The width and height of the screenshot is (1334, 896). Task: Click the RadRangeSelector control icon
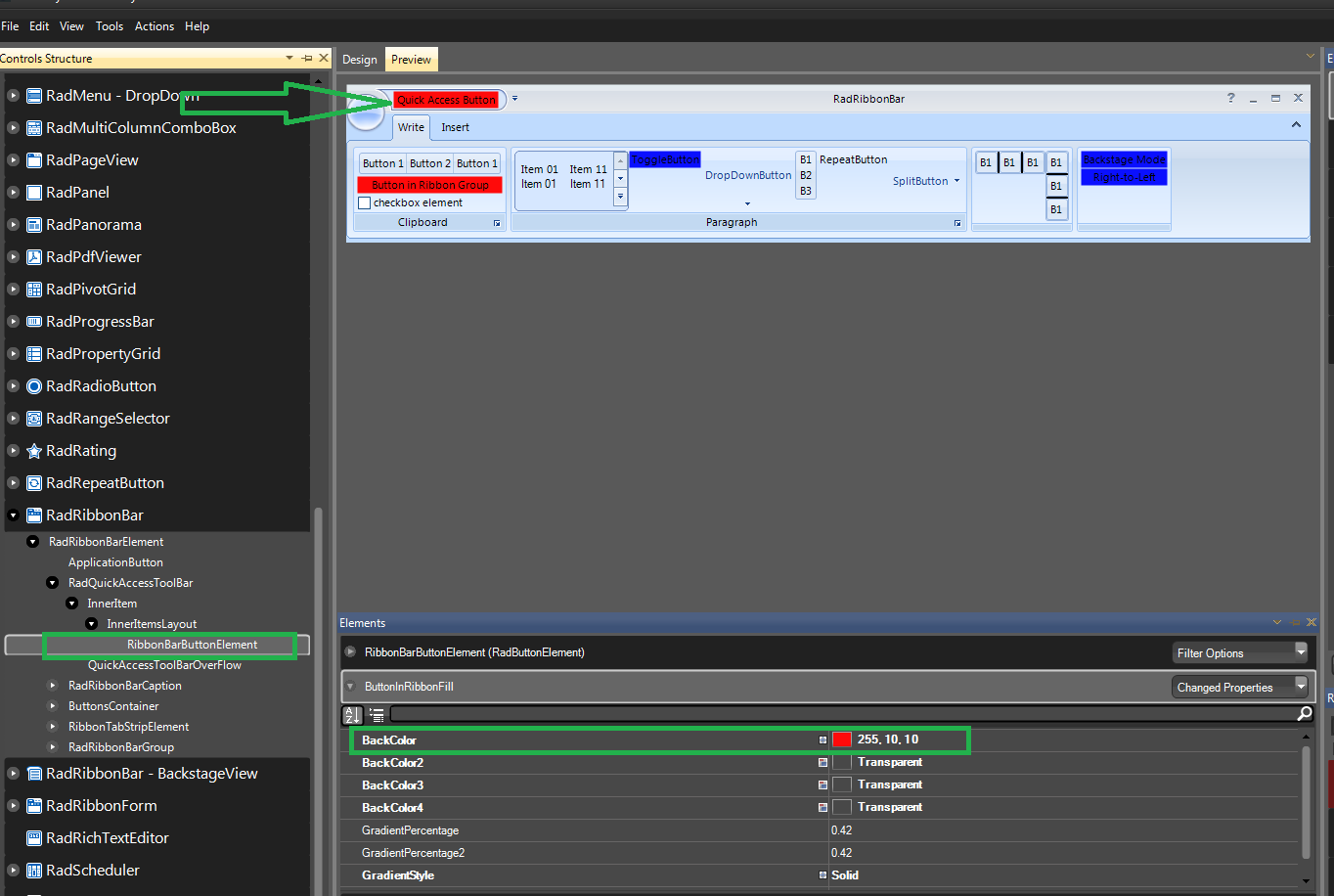pos(34,419)
